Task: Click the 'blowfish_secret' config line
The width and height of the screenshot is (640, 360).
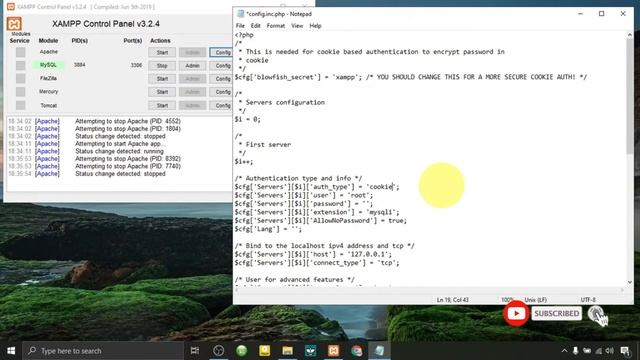Action: click(x=411, y=77)
